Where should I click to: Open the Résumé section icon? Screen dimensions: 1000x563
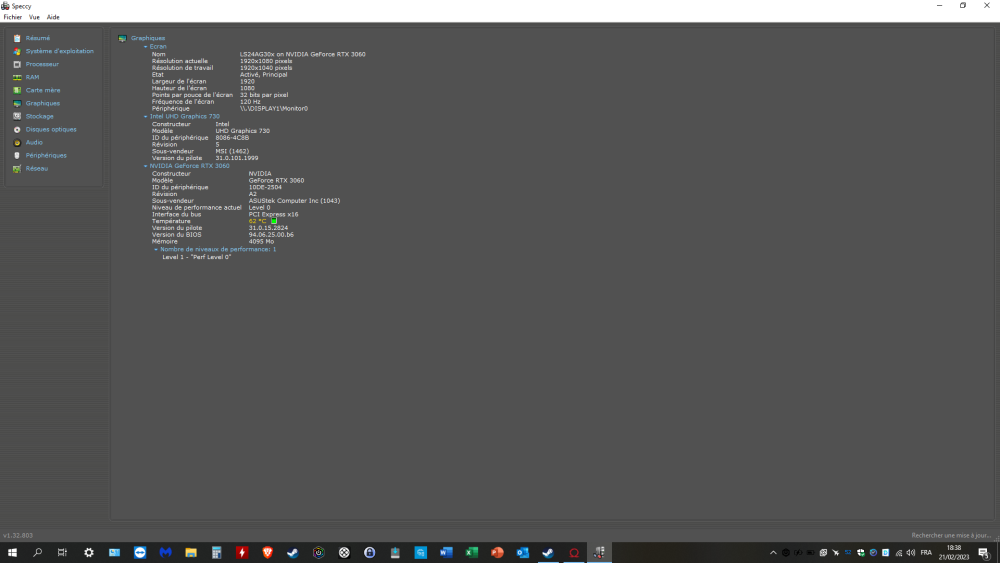point(17,38)
